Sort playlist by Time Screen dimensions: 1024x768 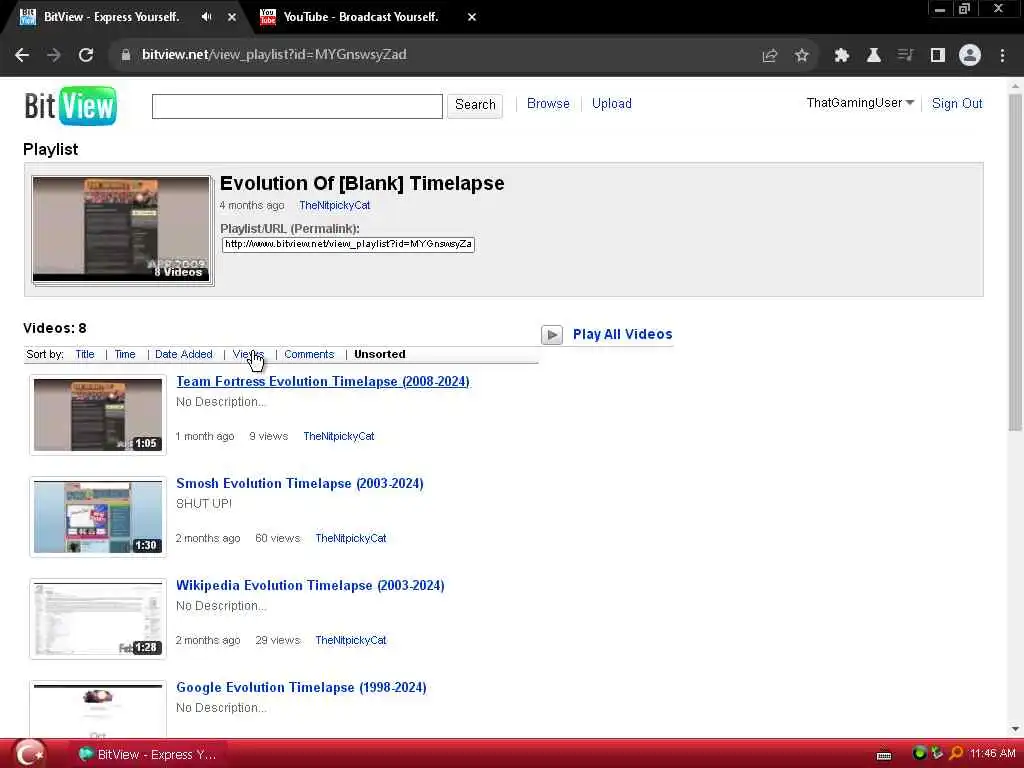pos(125,354)
